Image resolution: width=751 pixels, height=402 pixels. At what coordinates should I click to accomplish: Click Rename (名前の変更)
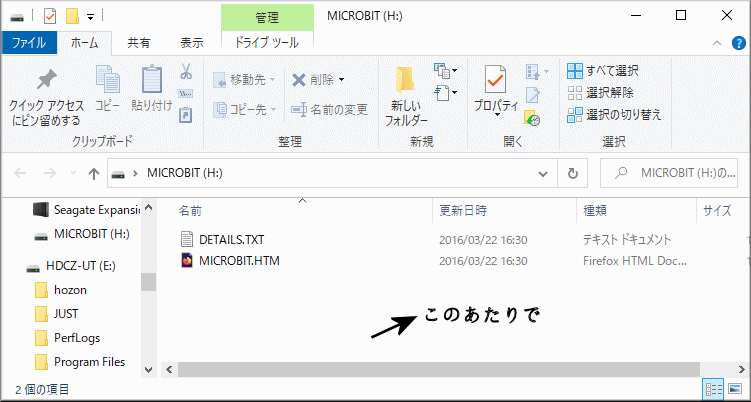pyautogui.click(x=330, y=110)
